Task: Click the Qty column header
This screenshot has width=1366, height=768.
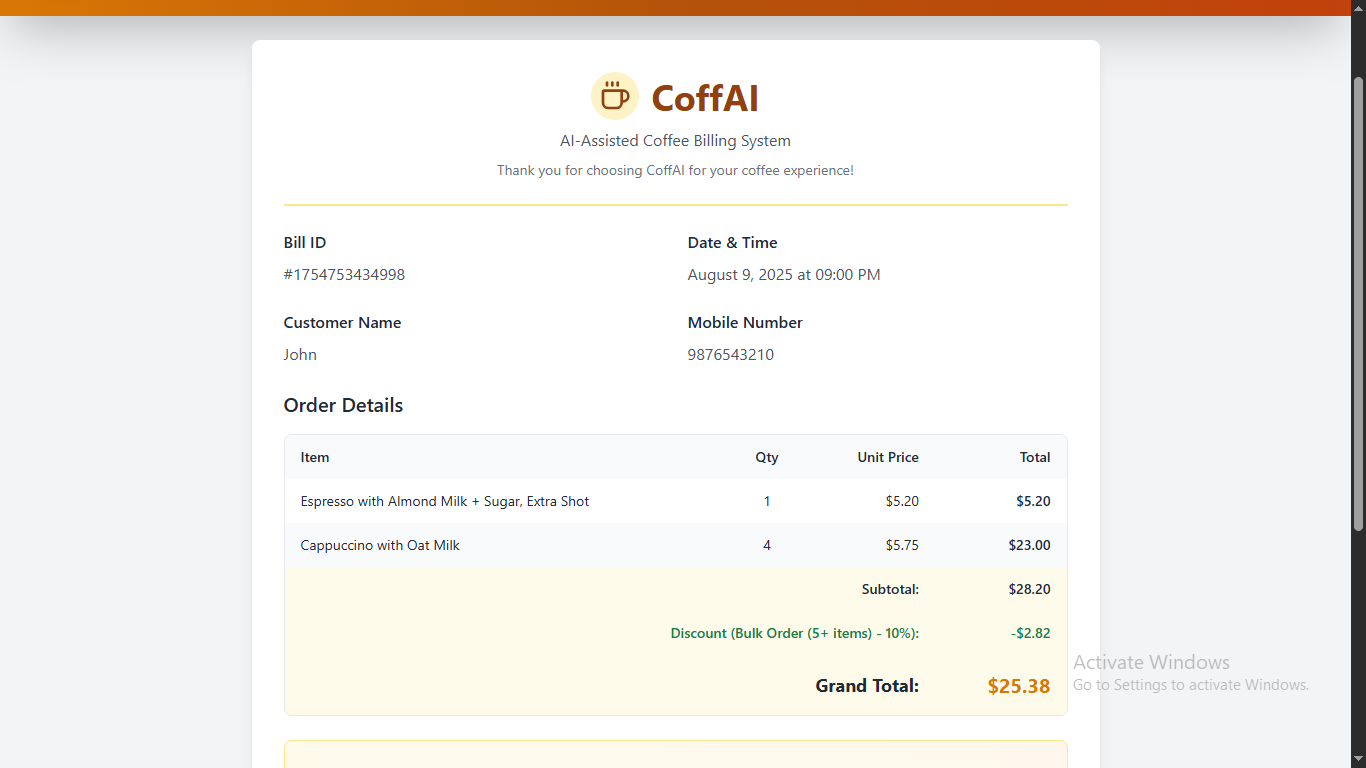Action: pos(767,457)
